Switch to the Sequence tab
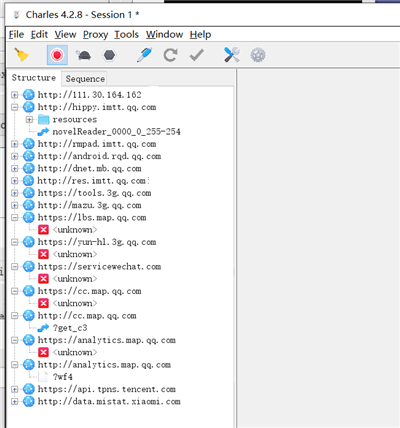This screenshot has height=428, width=400. pos(85,79)
